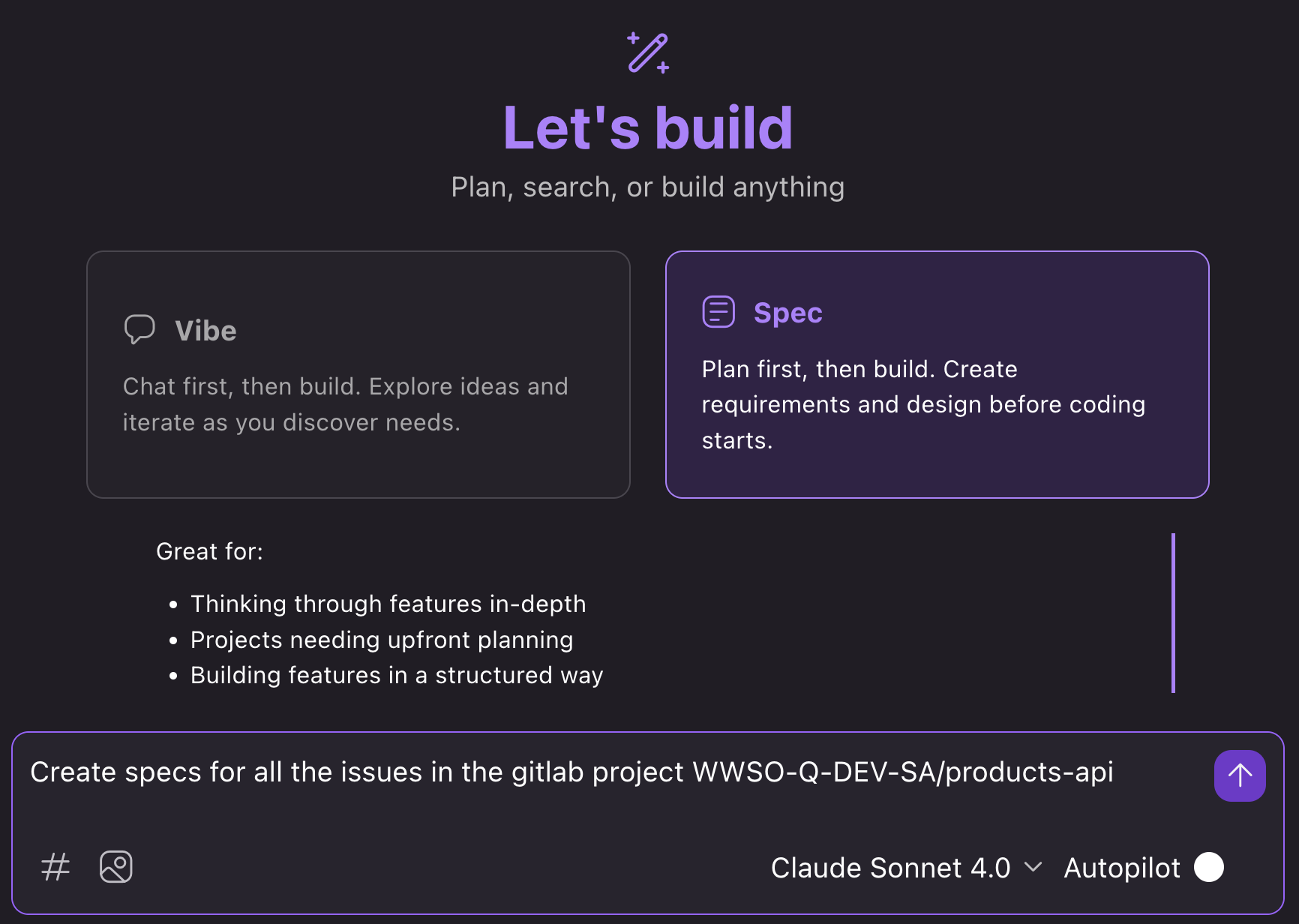Click the sparkle wand icon above "Let's build"

648,52
